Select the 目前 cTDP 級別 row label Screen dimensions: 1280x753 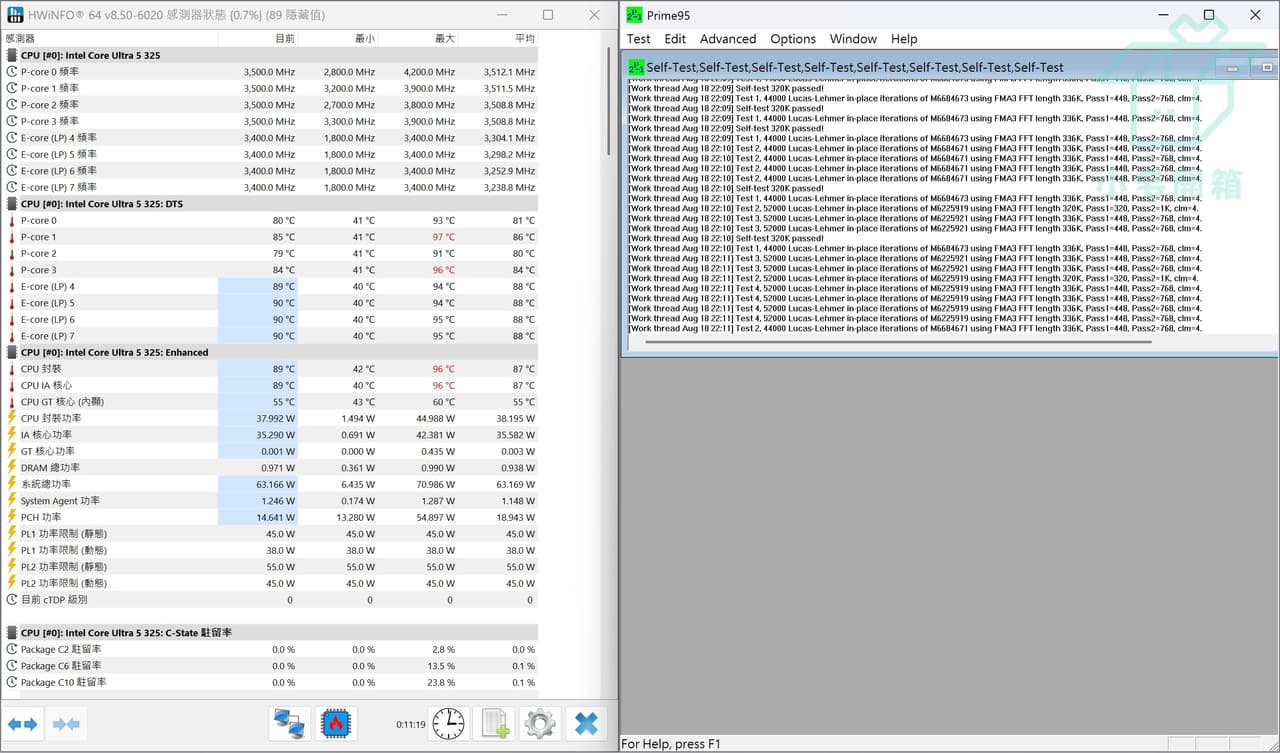pos(54,600)
